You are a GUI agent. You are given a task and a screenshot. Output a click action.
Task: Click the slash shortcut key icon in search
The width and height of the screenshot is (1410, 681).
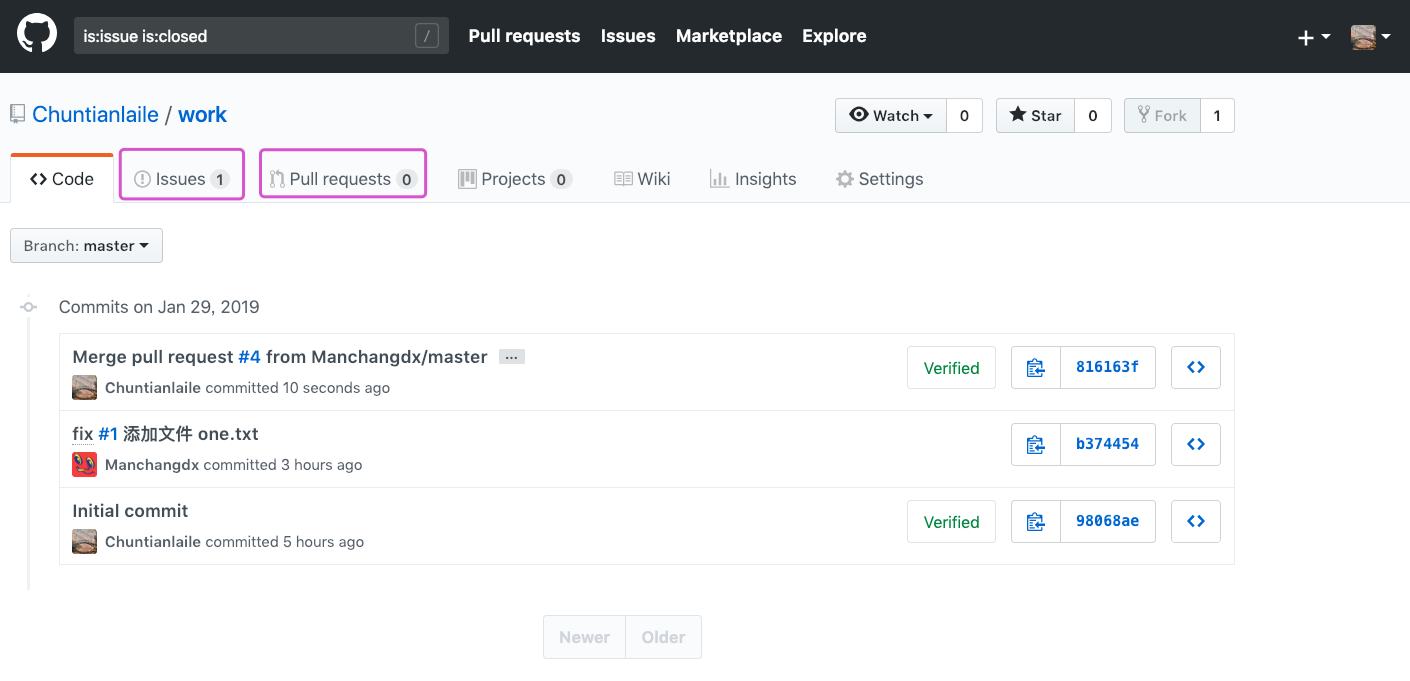coord(427,36)
